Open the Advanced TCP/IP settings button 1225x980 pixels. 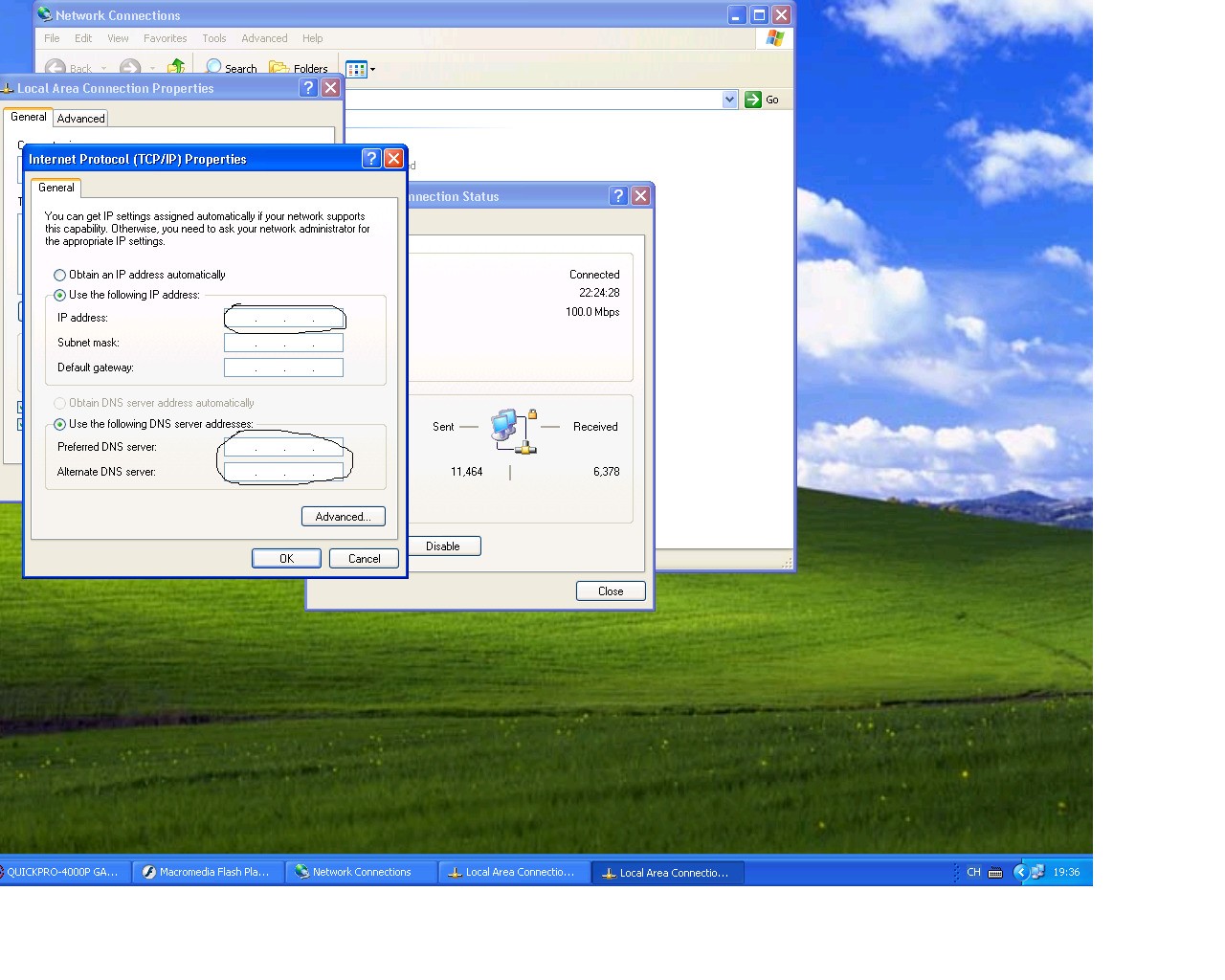click(x=344, y=517)
